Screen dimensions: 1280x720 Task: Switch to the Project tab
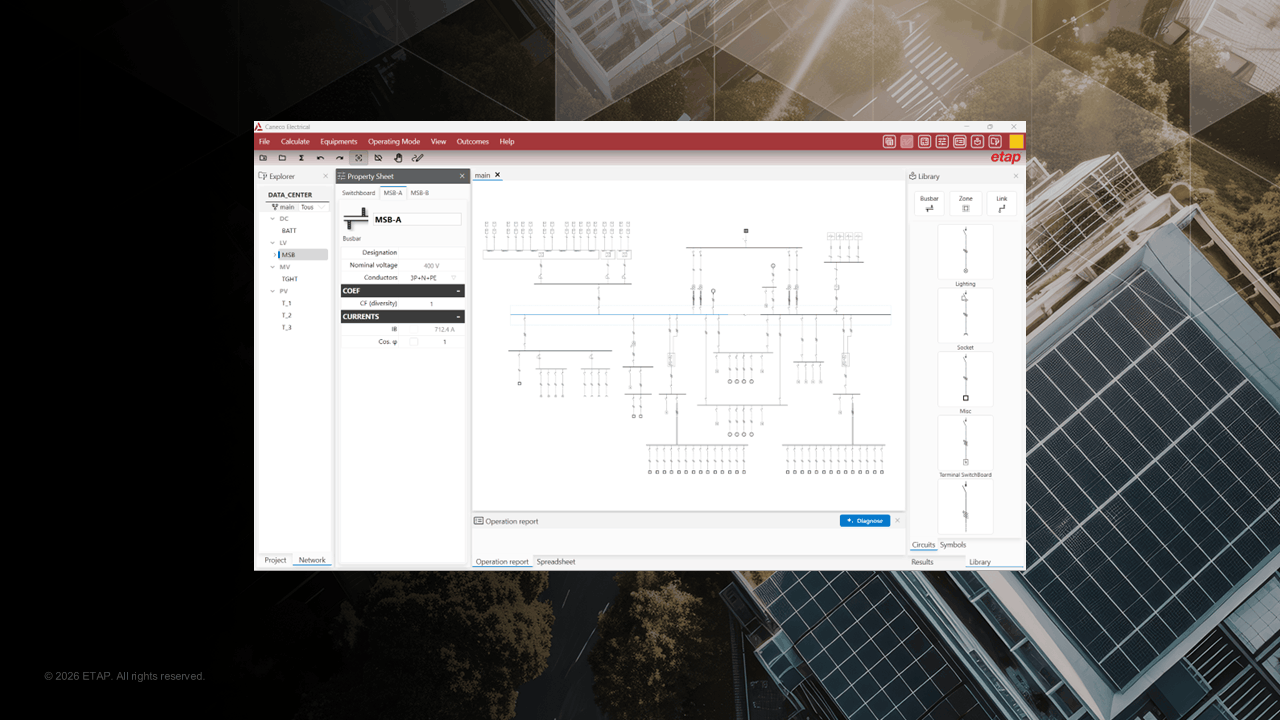pyautogui.click(x=275, y=560)
